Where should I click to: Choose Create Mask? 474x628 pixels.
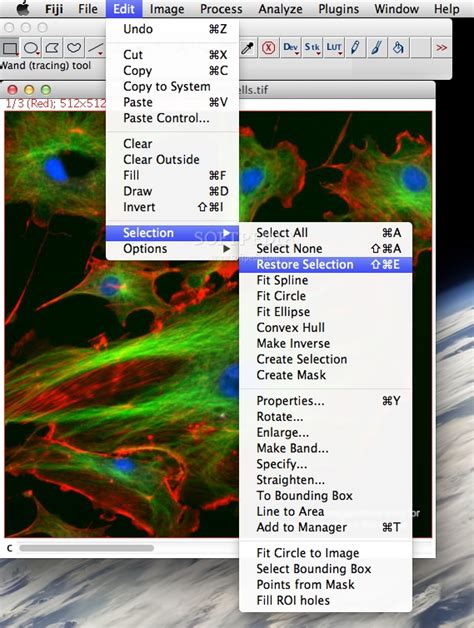coord(326,375)
